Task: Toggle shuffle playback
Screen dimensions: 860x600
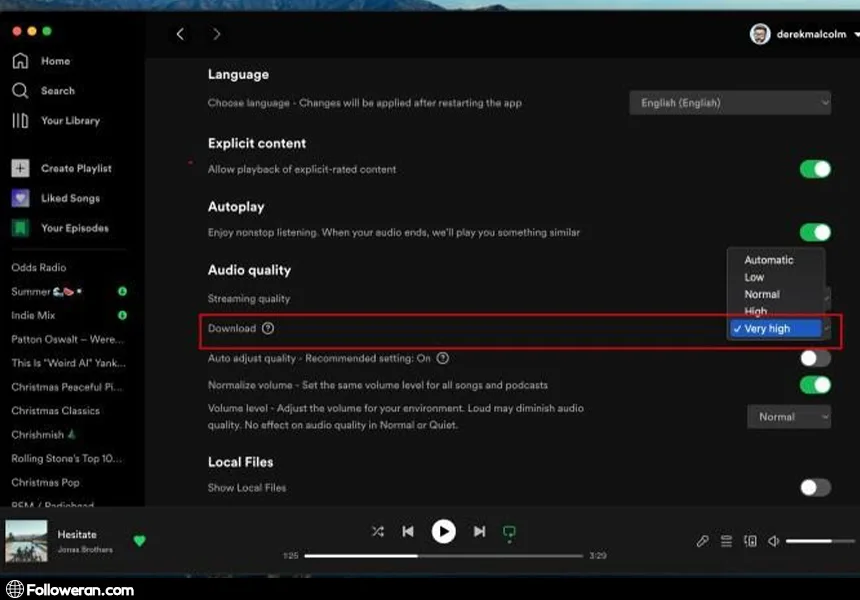Action: click(x=378, y=532)
